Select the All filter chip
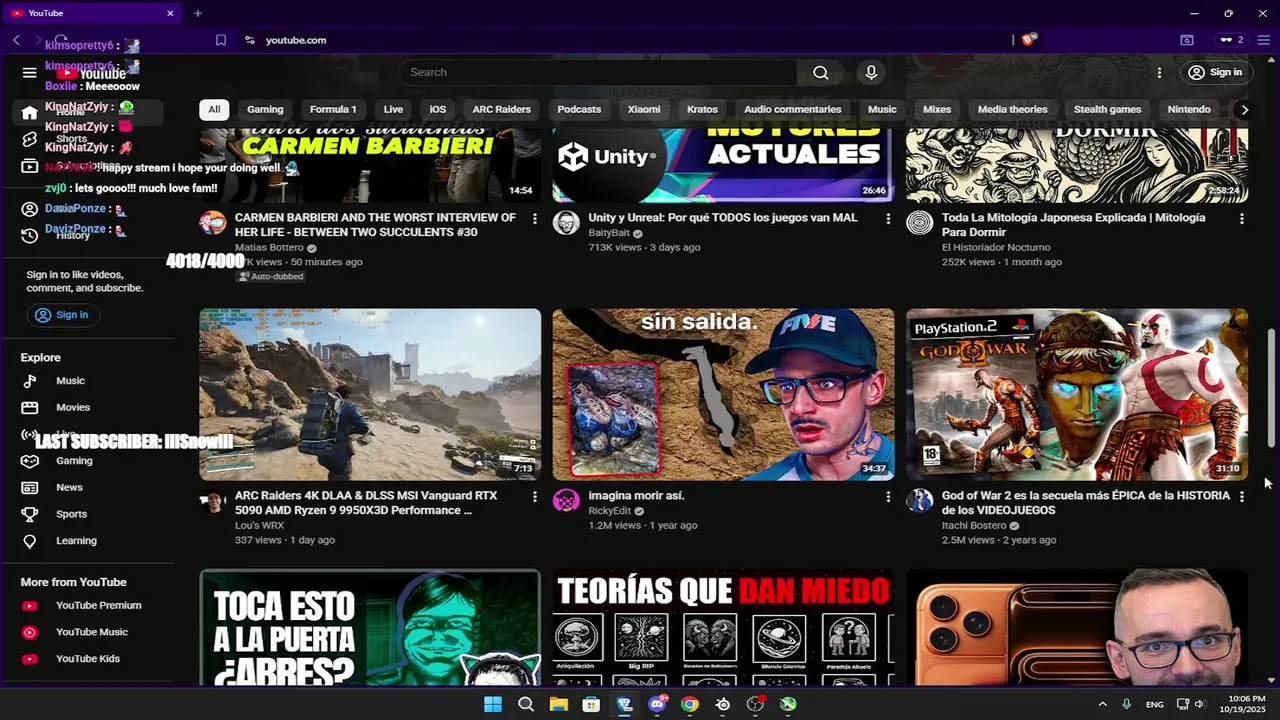Viewport: 1280px width, 720px height. (214, 109)
